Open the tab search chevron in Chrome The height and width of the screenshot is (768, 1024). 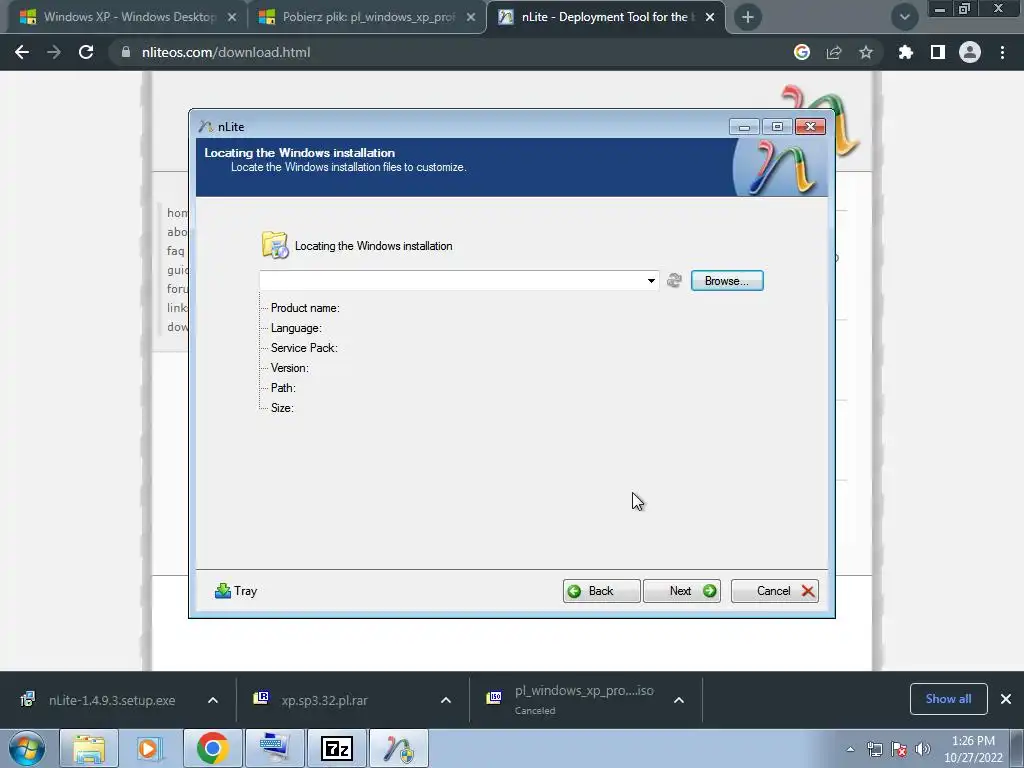pyautogui.click(x=904, y=17)
